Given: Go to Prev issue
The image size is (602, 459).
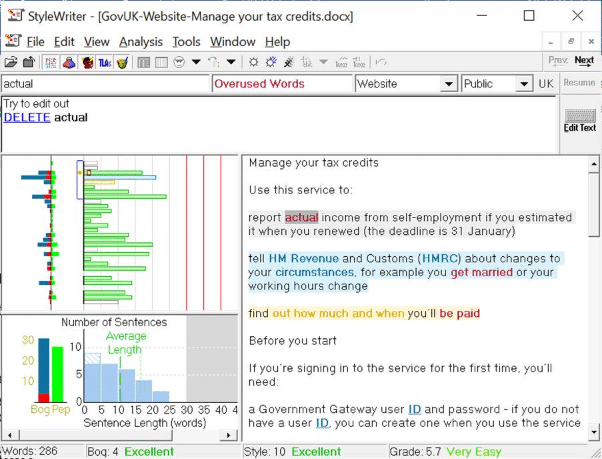Looking at the screenshot, I should coord(558,61).
